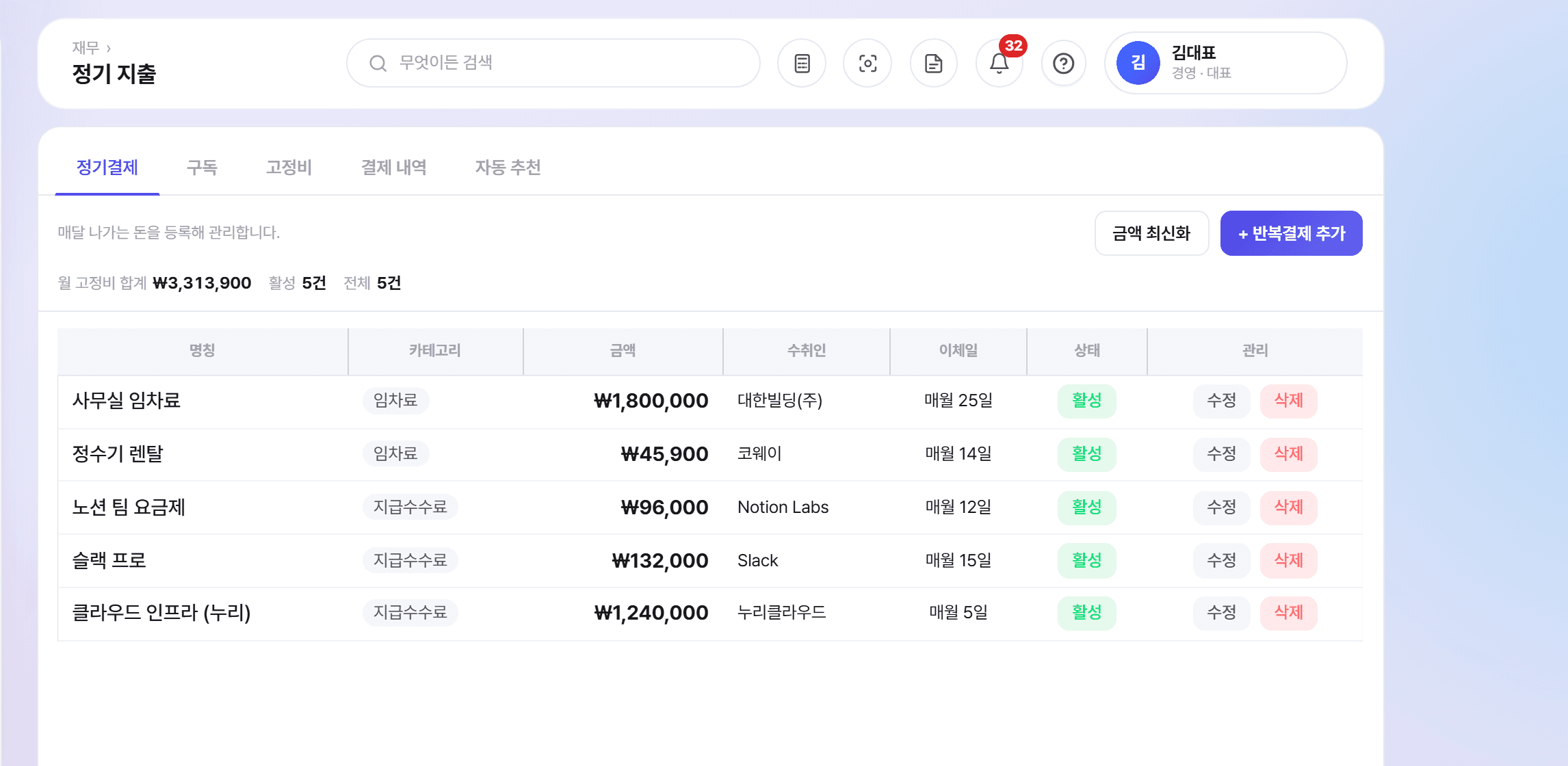Open the help question mark icon

click(1064, 64)
